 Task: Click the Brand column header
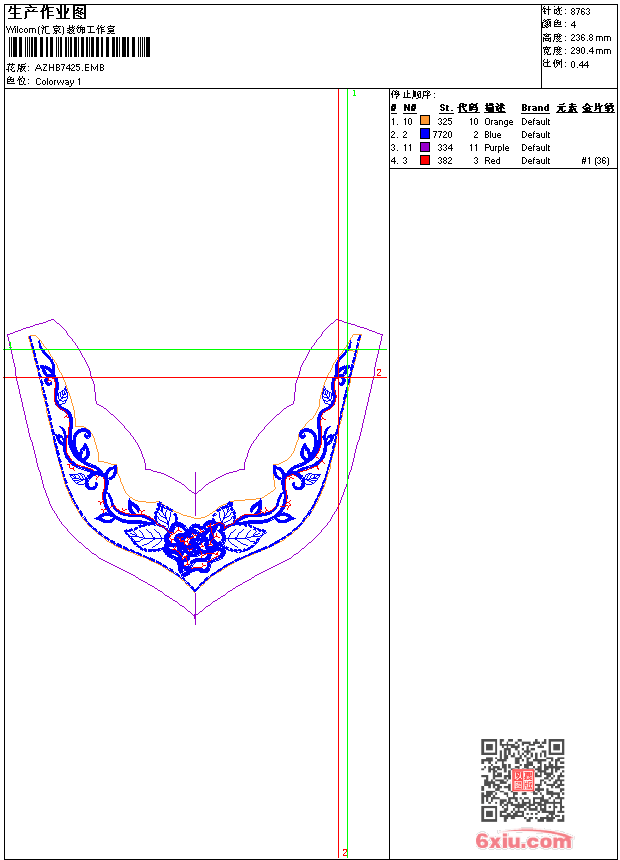click(x=535, y=108)
